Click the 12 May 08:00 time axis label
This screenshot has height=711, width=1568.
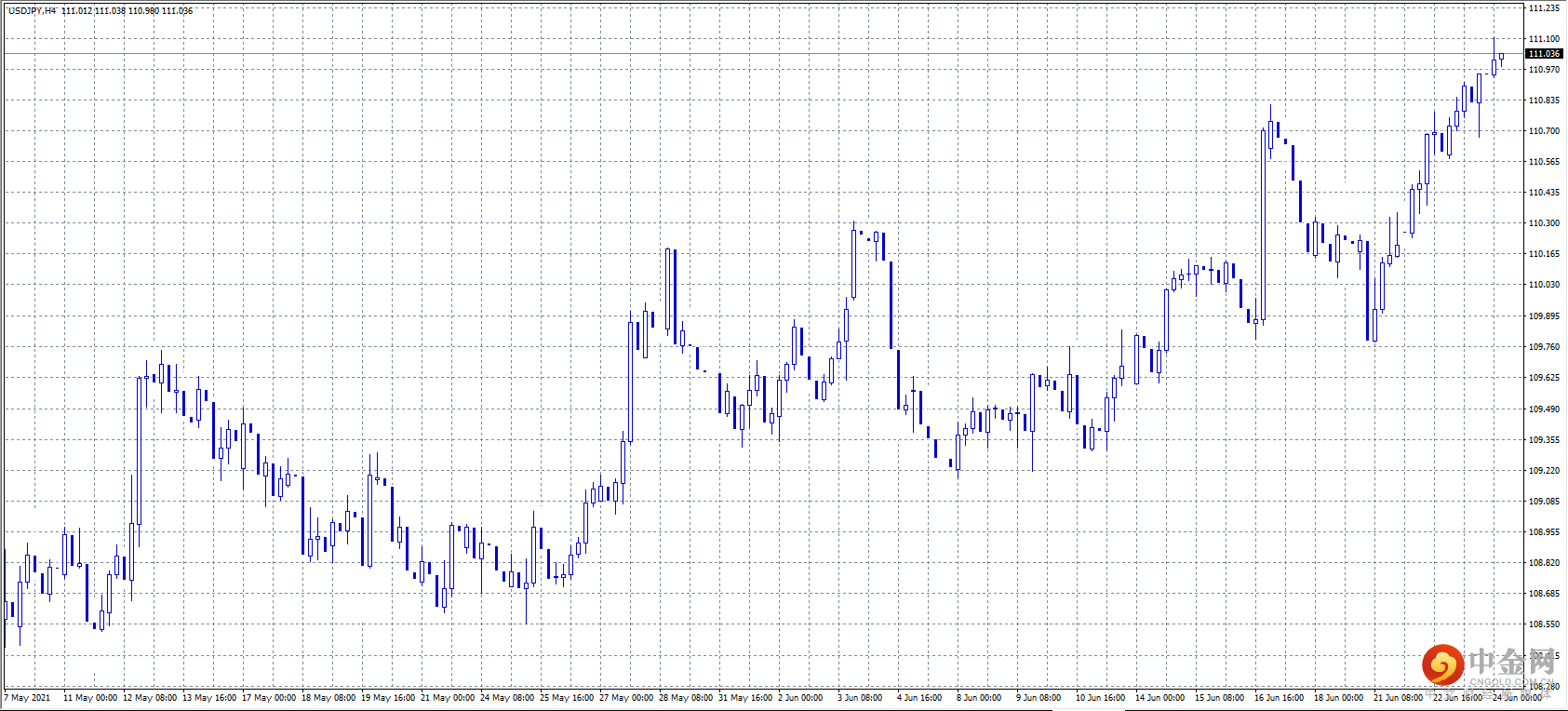[x=150, y=698]
